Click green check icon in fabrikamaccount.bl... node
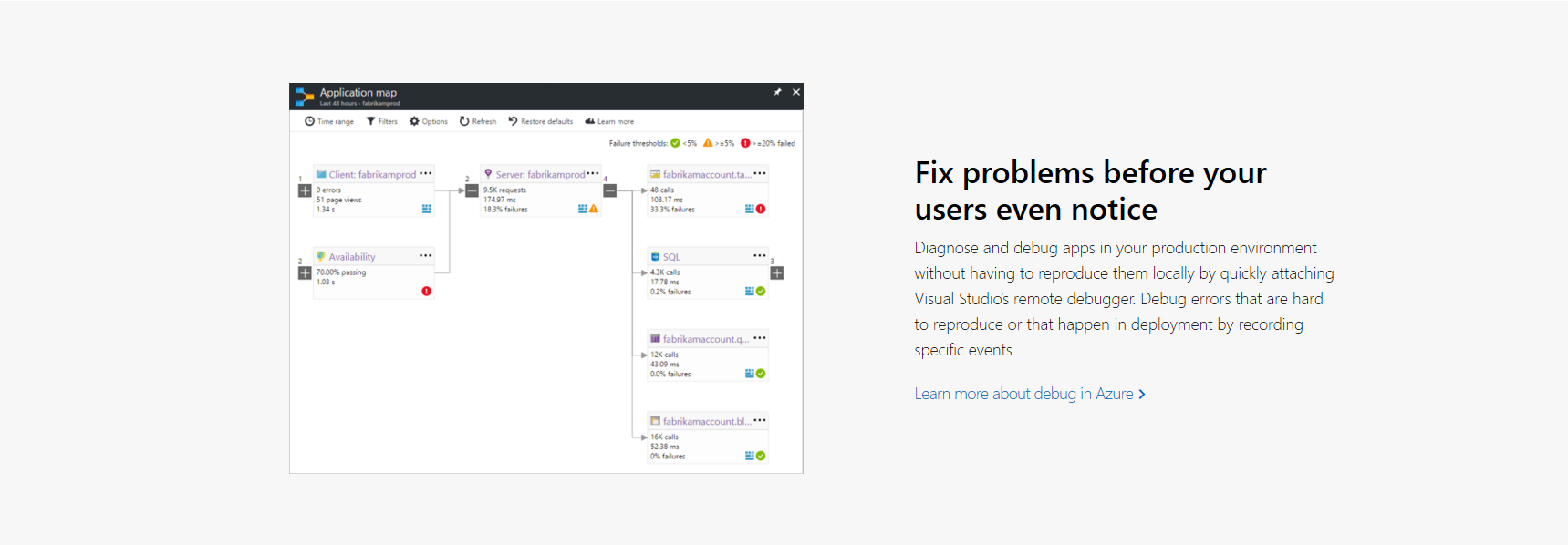Screen dimensions: 1568x545 pos(761,456)
